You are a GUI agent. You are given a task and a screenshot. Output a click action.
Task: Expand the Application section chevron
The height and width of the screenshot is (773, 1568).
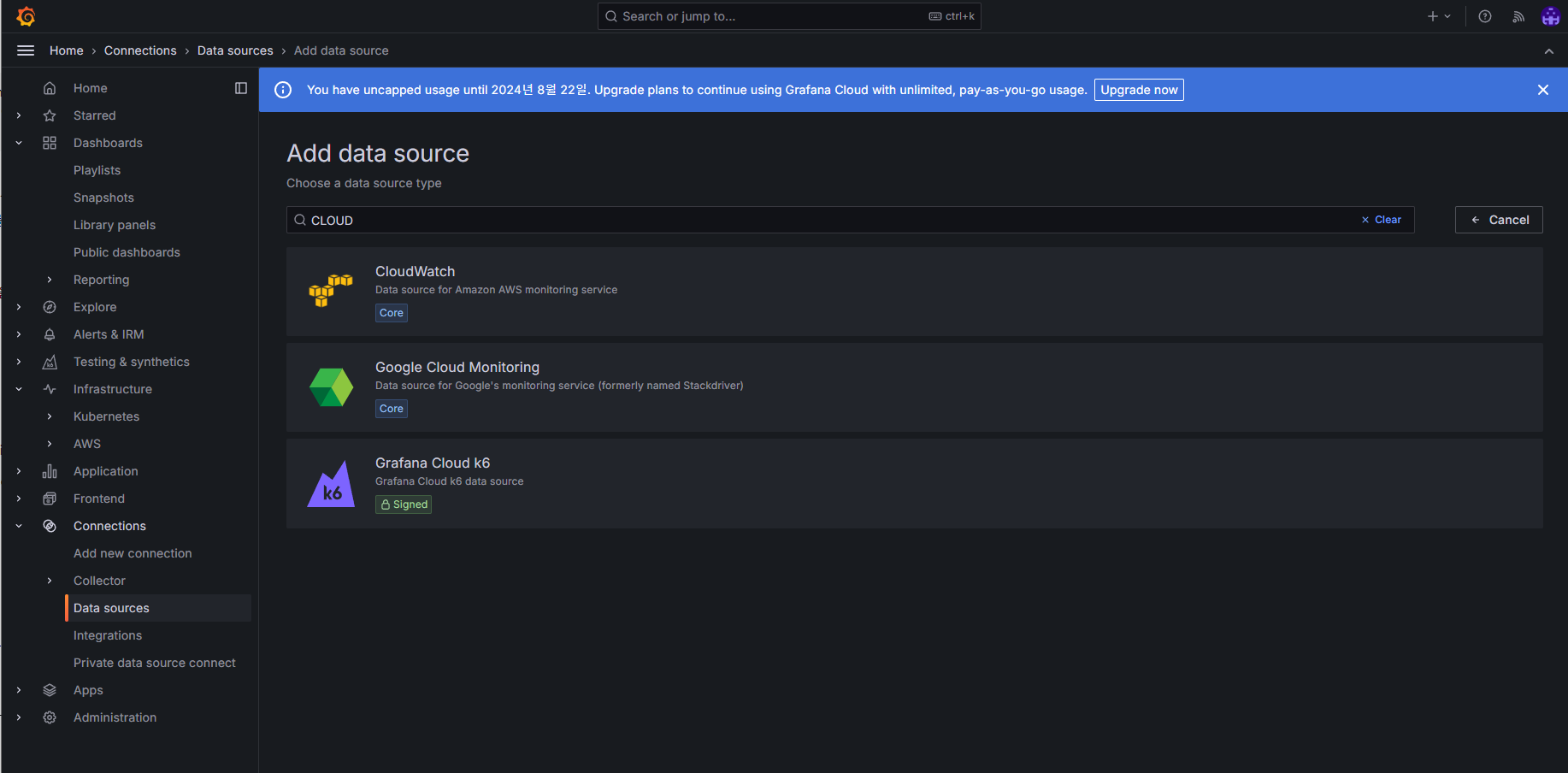point(19,471)
